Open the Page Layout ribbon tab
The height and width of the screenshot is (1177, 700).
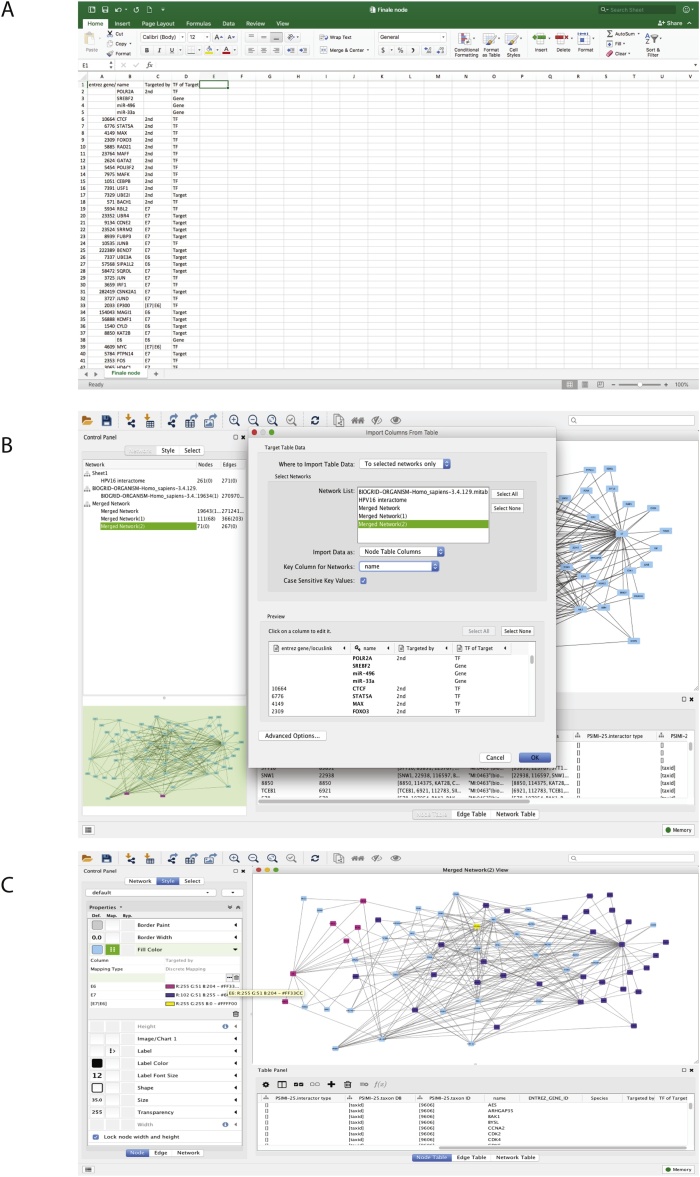point(162,22)
